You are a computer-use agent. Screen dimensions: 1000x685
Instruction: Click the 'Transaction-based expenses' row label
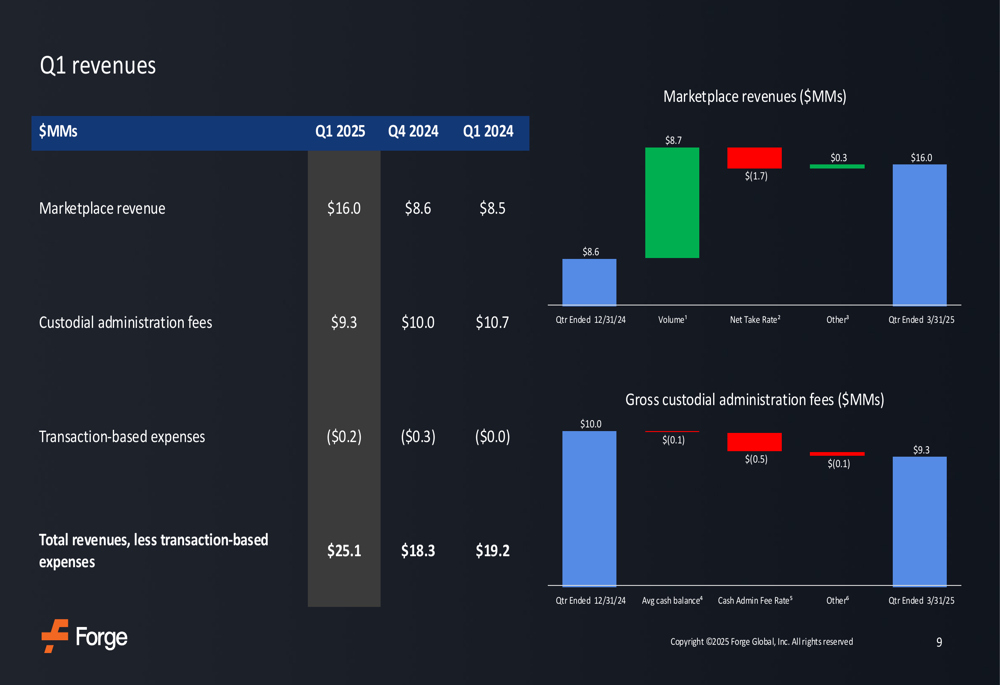click(x=122, y=437)
